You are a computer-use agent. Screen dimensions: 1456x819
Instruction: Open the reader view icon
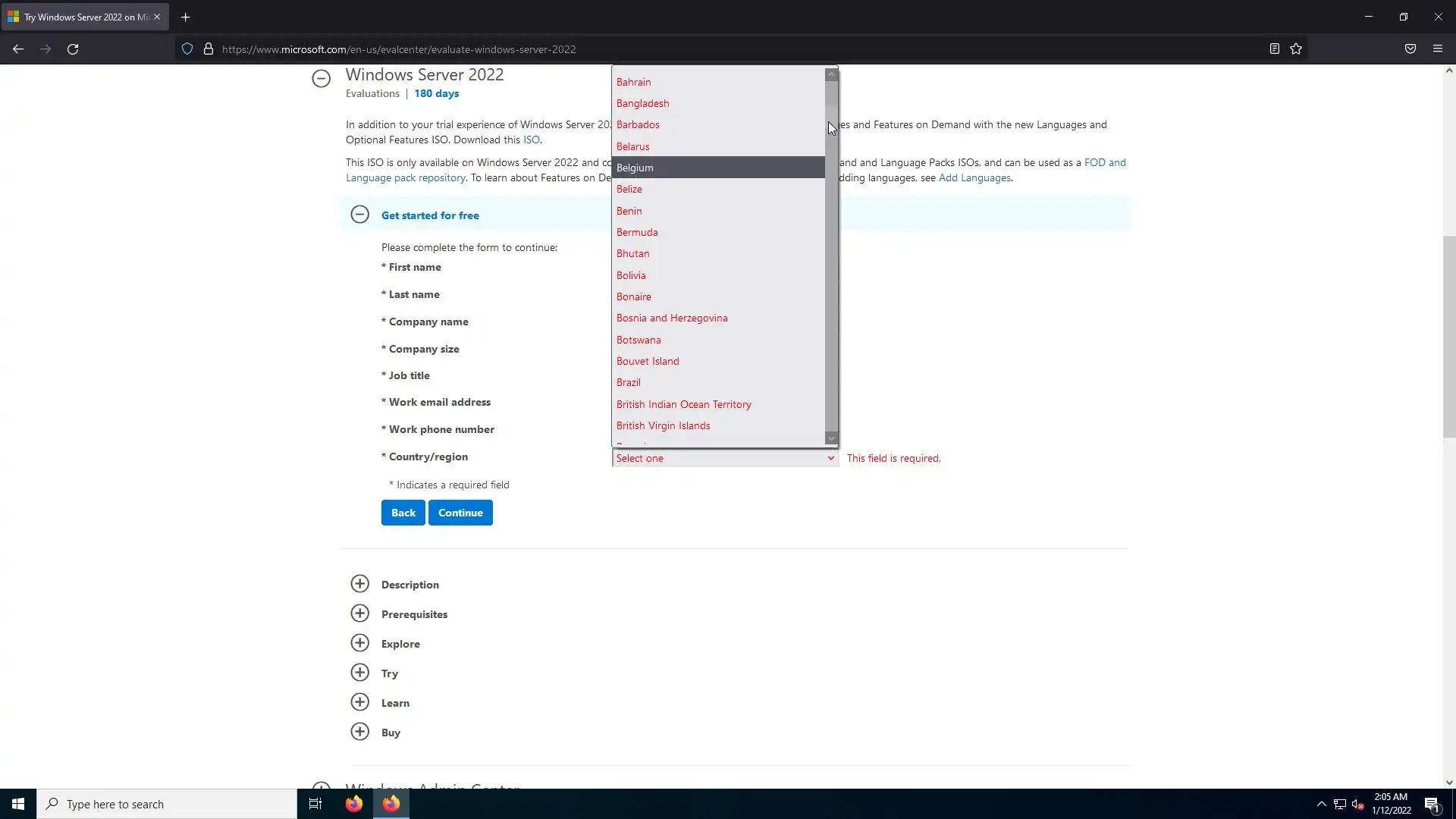coord(1274,49)
